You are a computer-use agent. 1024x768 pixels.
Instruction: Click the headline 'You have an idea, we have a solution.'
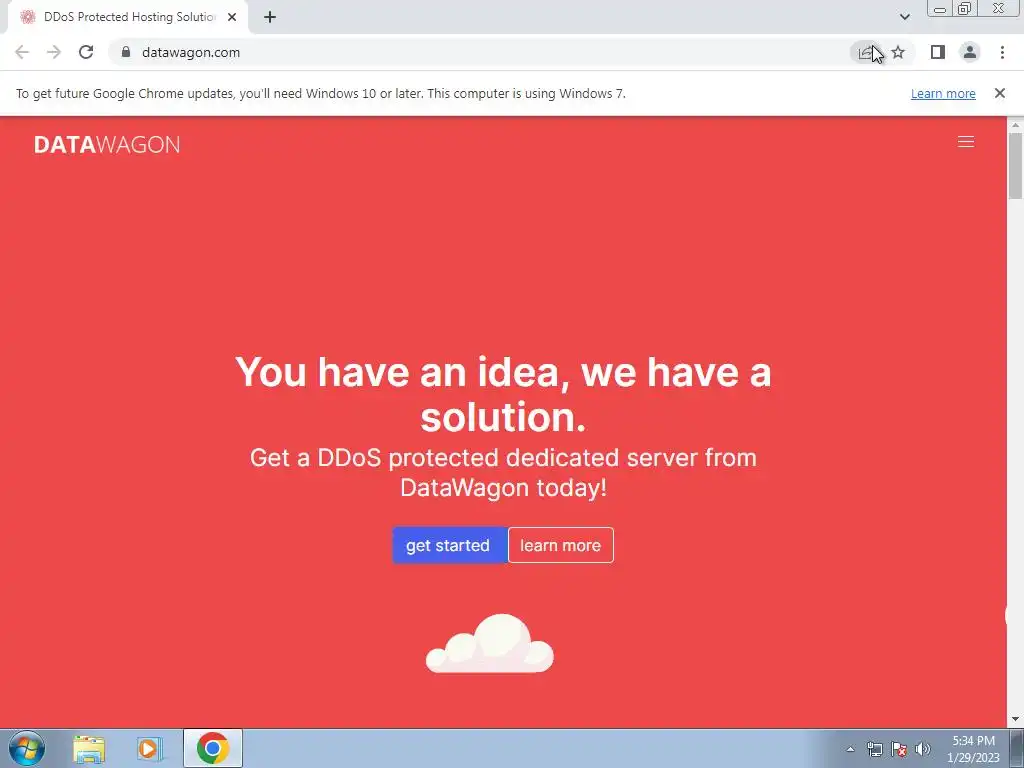click(x=503, y=394)
